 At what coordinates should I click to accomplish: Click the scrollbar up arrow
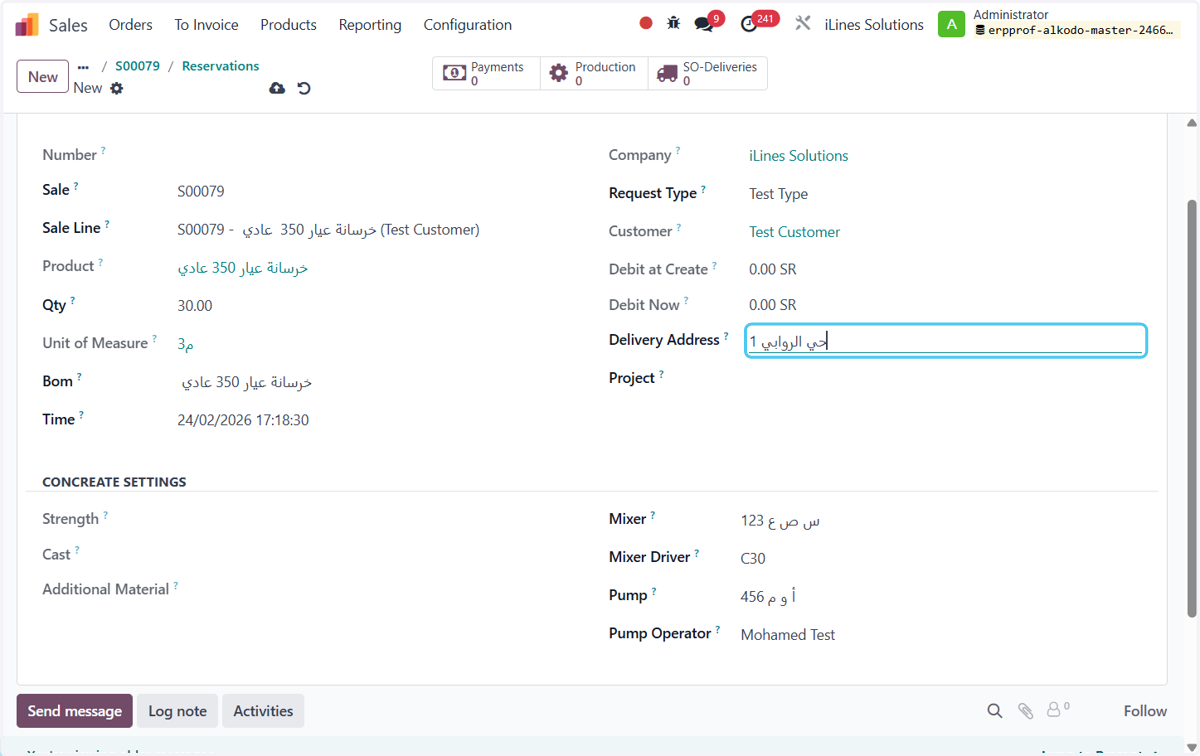[x=1191, y=123]
